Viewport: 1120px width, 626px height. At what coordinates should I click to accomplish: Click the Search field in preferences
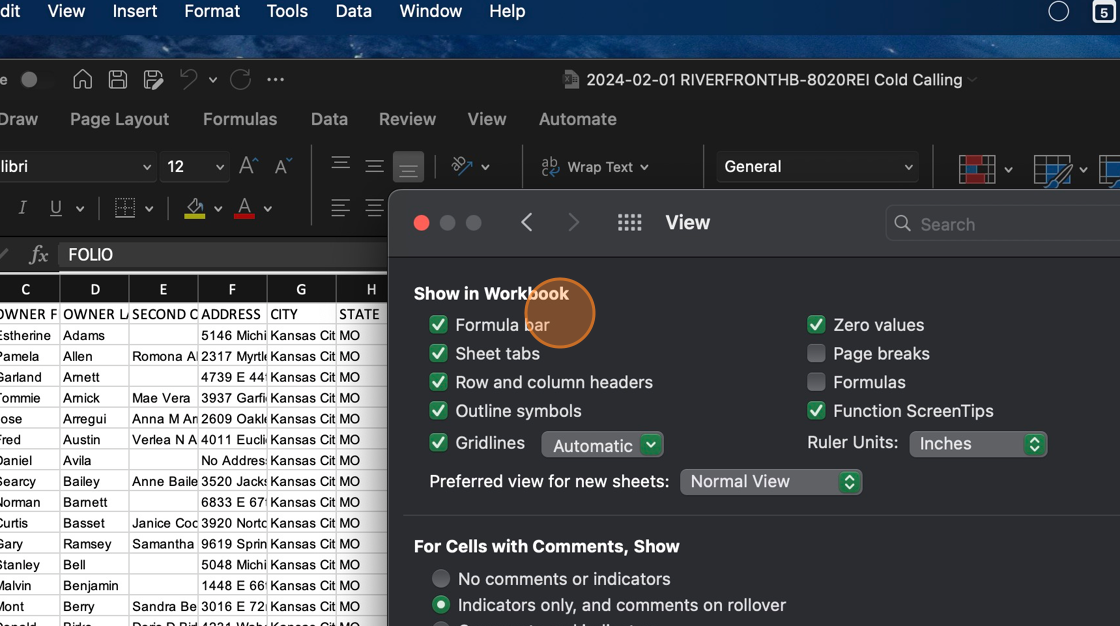click(1000, 224)
